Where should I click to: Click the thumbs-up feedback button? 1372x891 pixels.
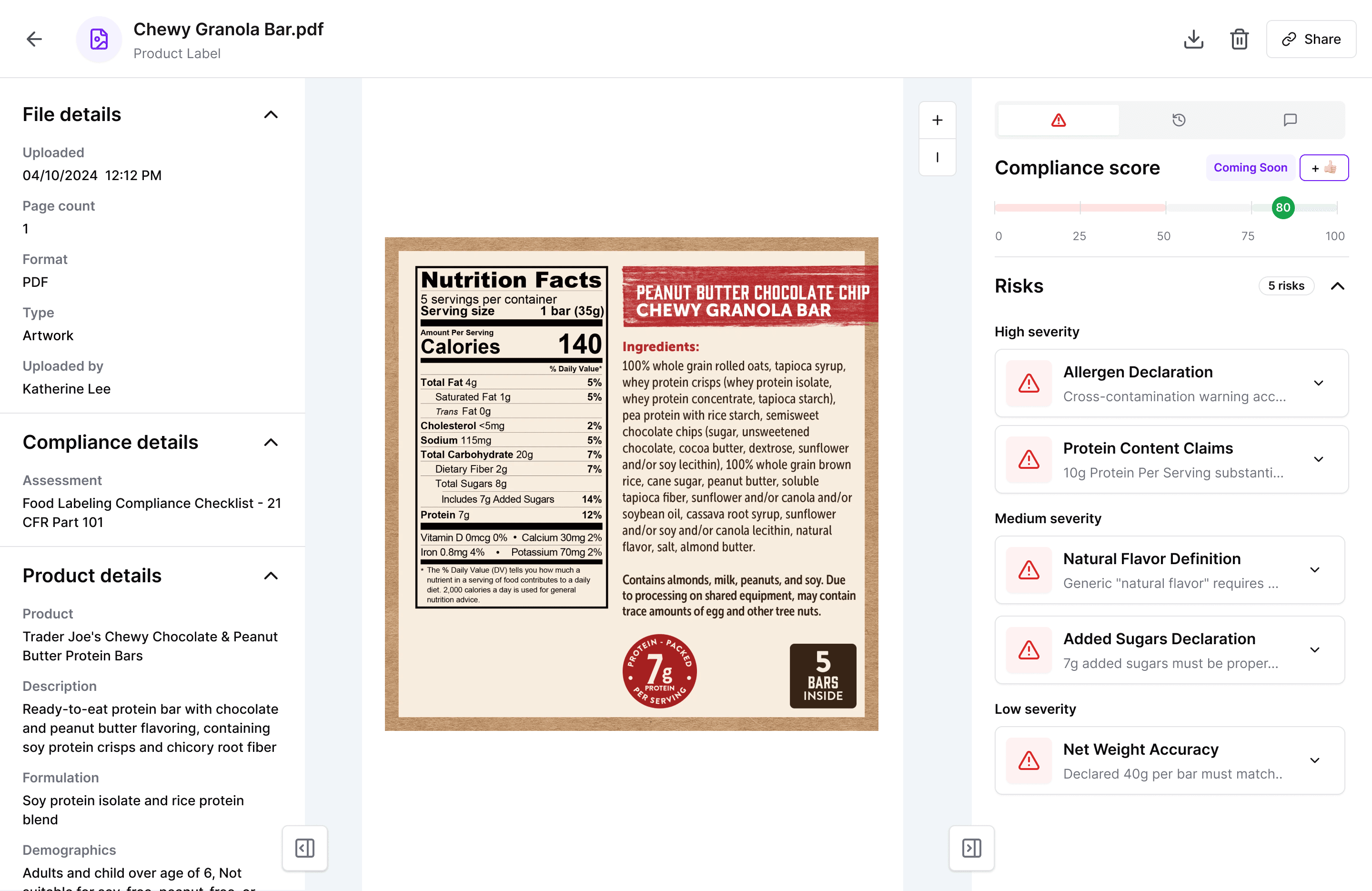point(1324,168)
